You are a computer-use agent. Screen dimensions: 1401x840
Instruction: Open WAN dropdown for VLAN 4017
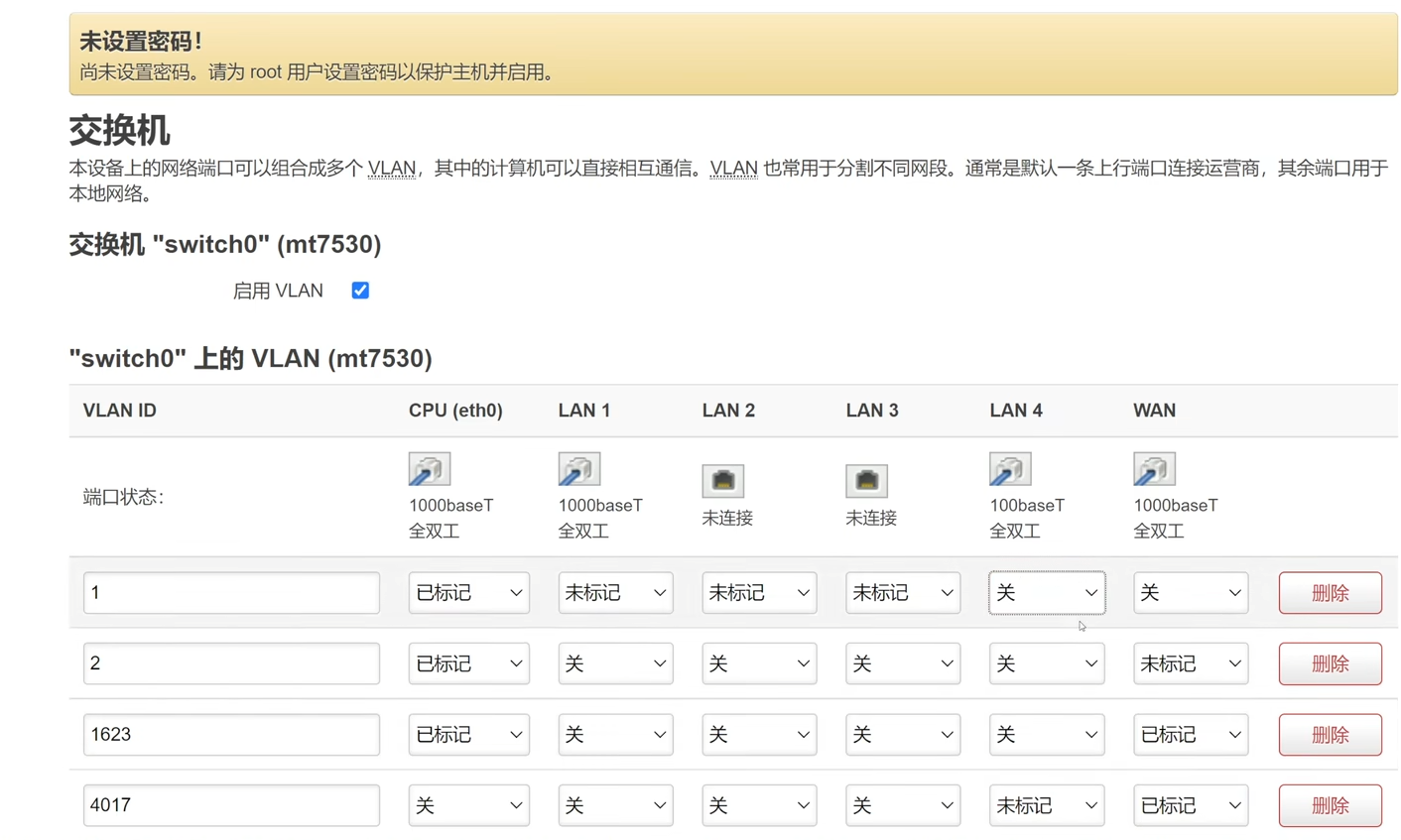pos(1191,805)
